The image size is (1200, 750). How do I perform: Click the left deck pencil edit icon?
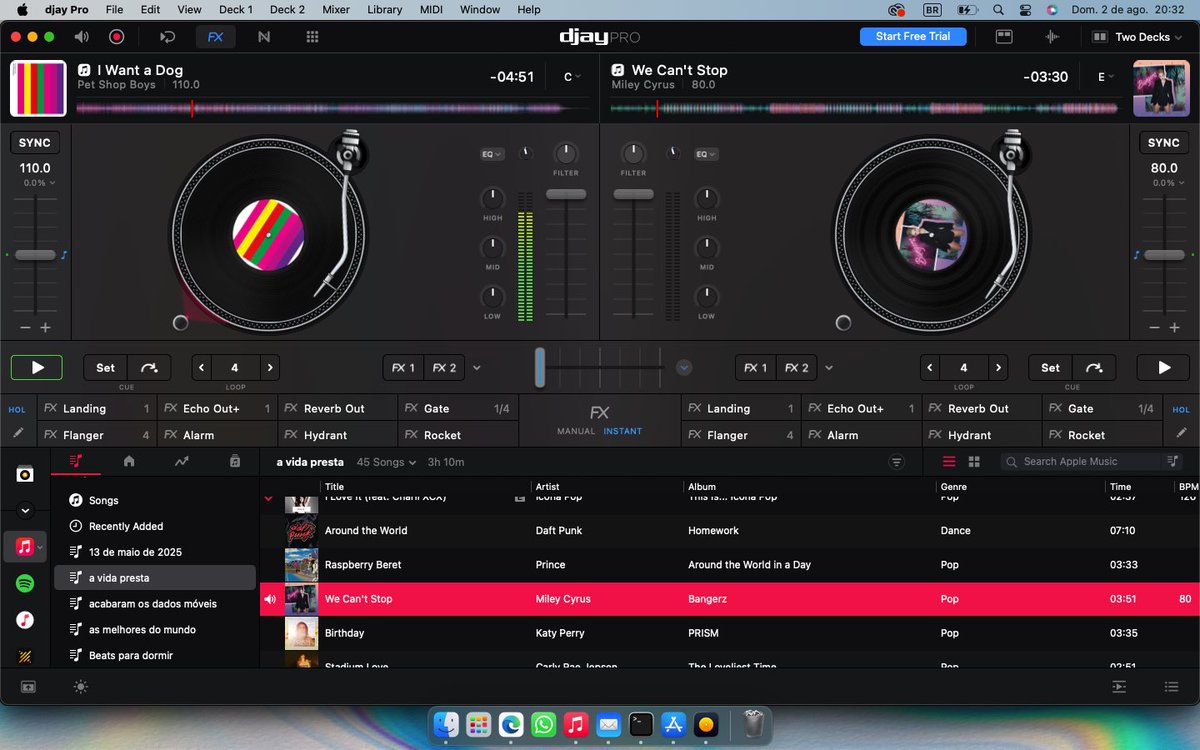[x=17, y=434]
